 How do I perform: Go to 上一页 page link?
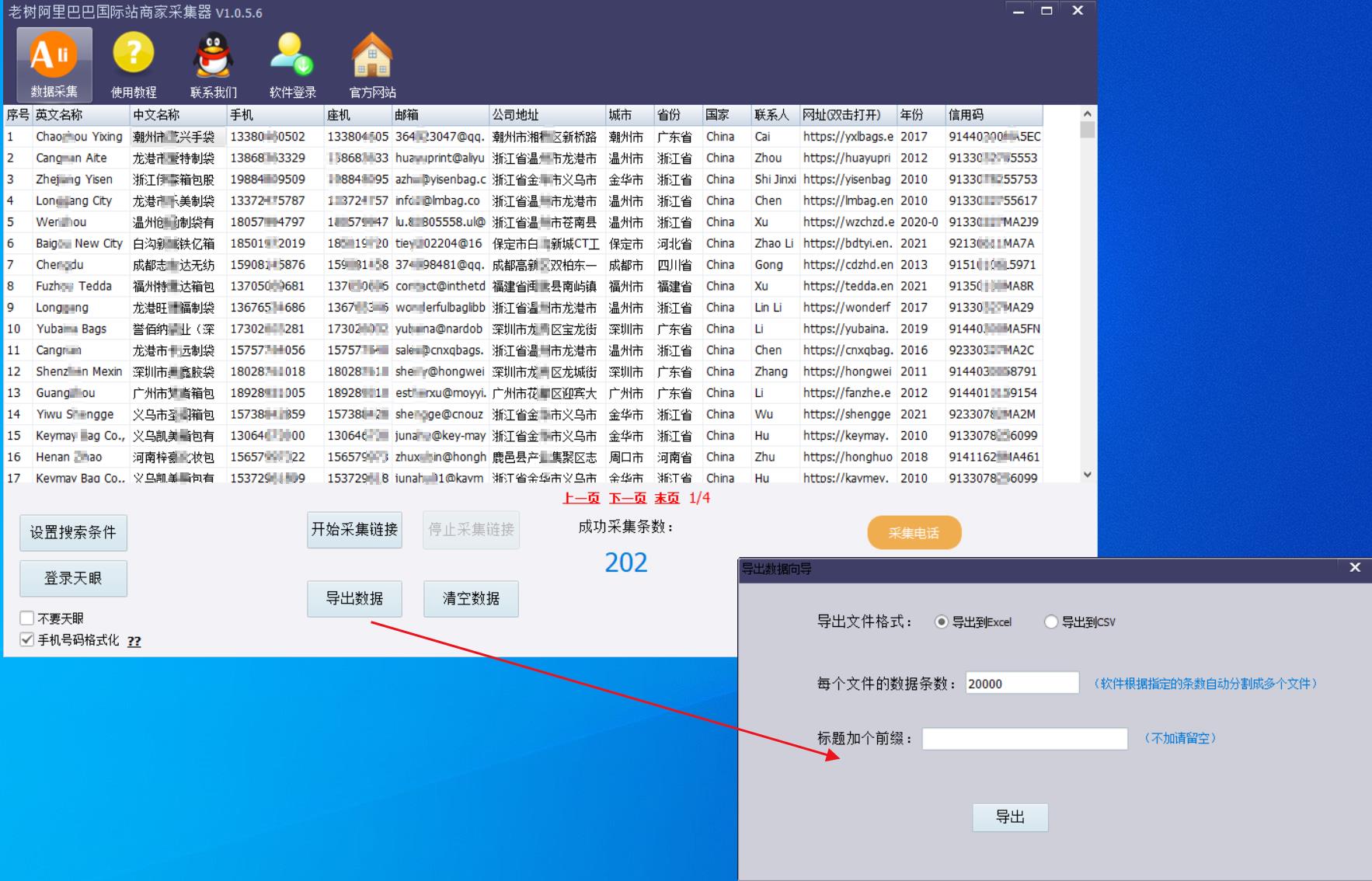(x=581, y=498)
